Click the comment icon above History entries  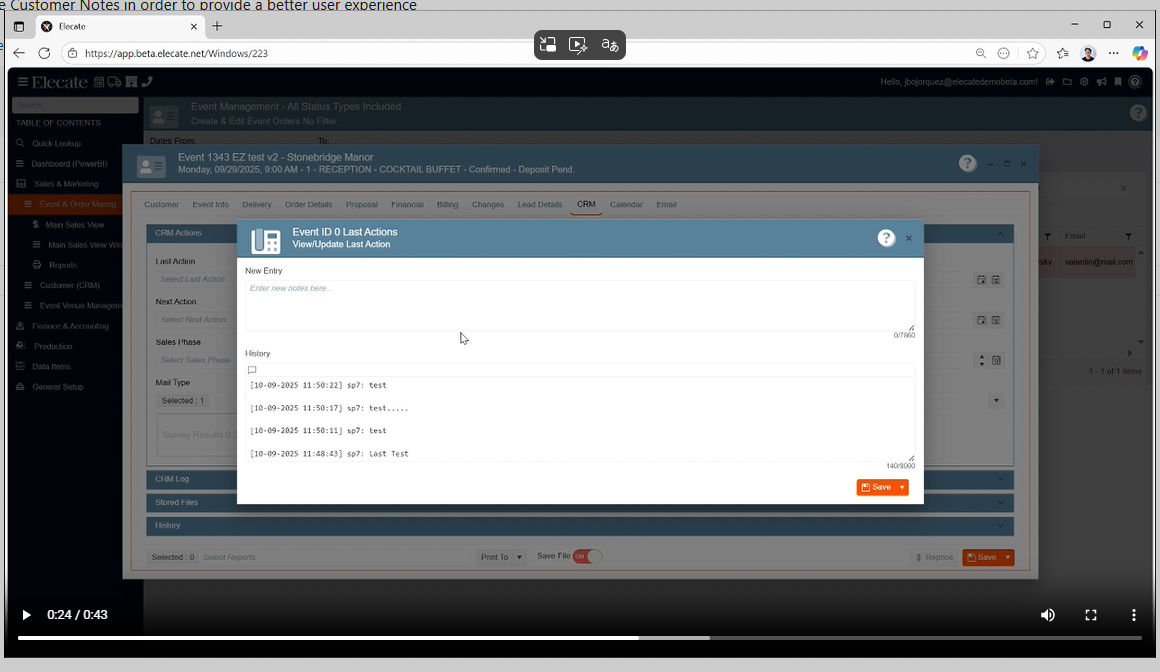click(x=252, y=370)
